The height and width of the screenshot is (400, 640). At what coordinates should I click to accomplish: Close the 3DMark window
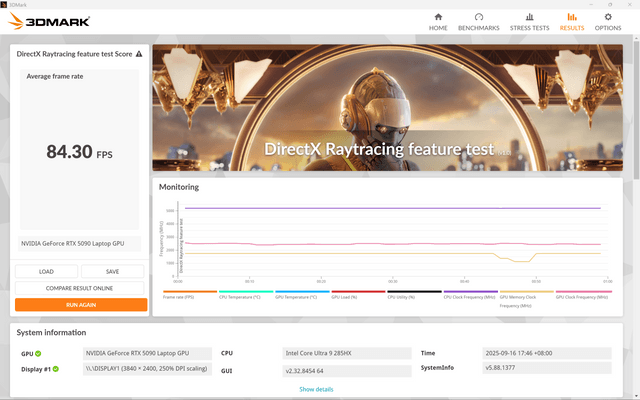pyautogui.click(x=630, y=4)
